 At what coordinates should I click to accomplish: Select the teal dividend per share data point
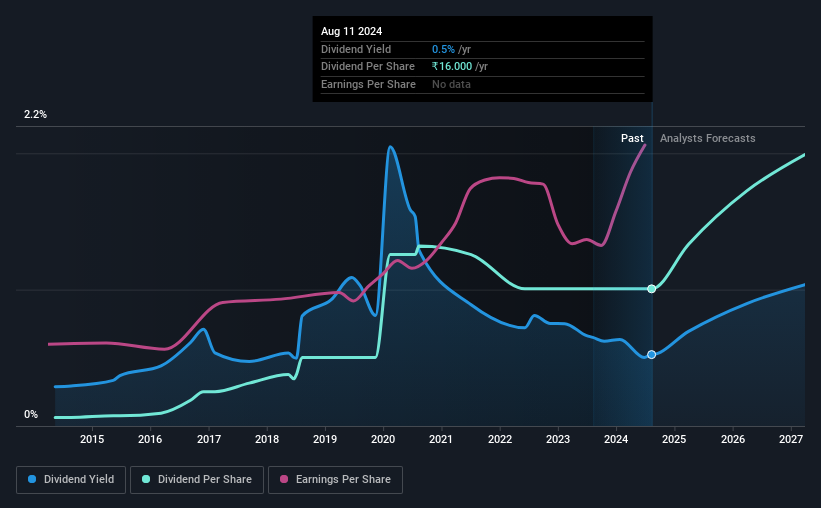[651, 289]
